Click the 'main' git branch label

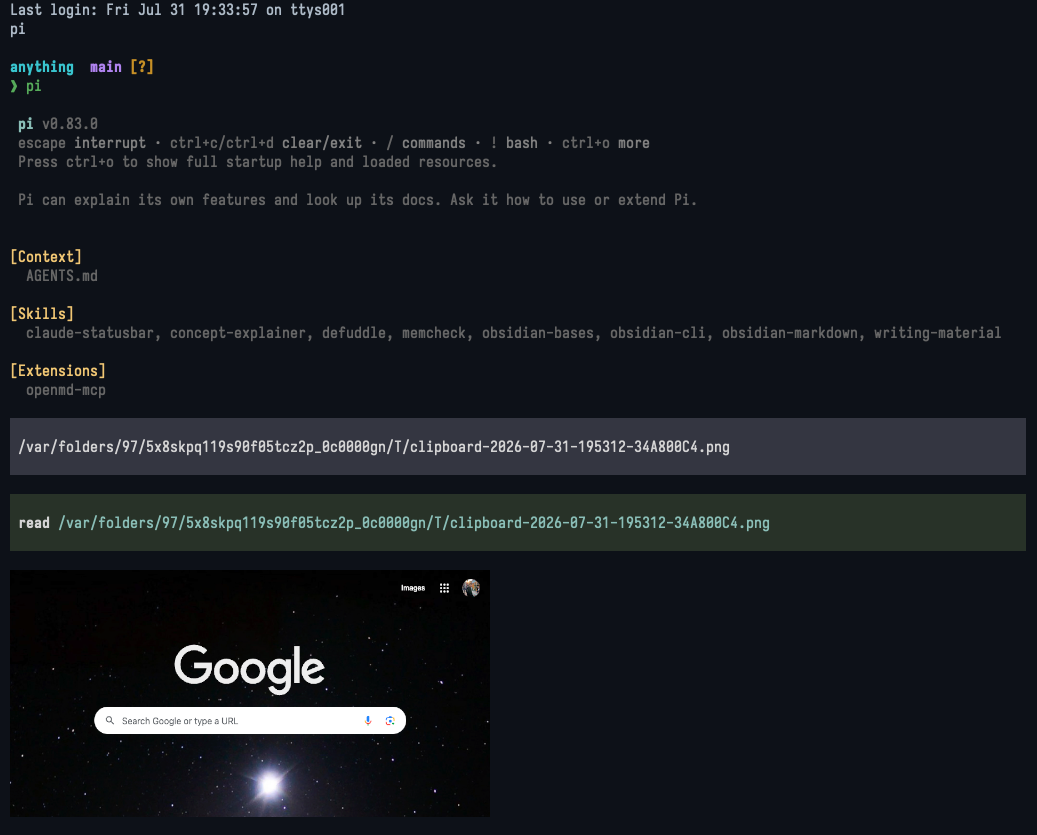click(106, 67)
